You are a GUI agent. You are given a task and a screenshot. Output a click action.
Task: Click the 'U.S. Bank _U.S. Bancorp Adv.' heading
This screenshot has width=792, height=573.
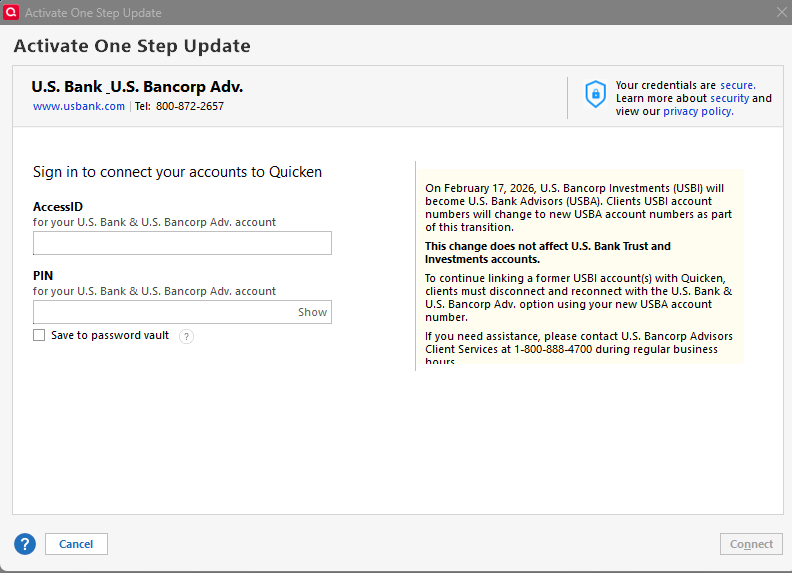137,87
